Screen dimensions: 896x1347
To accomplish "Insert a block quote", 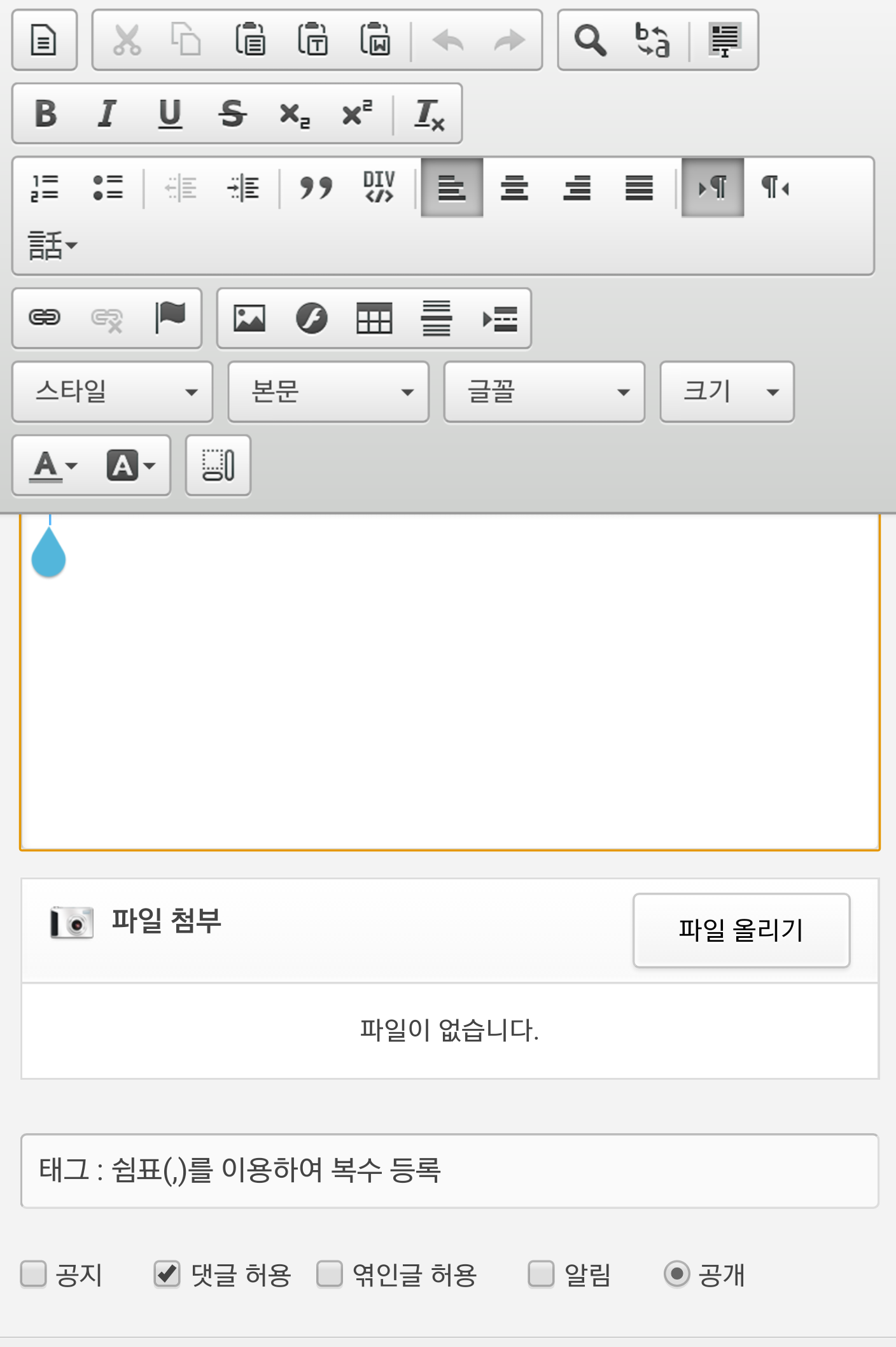I will click(316, 188).
